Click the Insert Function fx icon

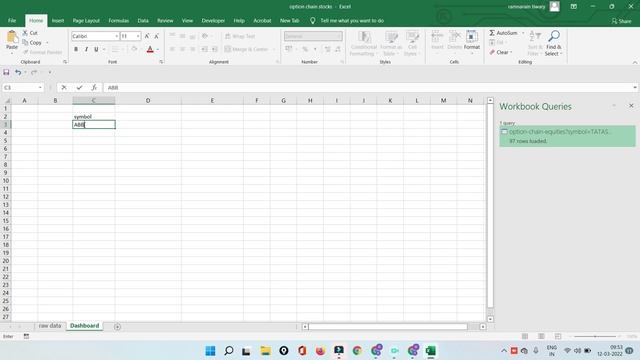tap(94, 87)
